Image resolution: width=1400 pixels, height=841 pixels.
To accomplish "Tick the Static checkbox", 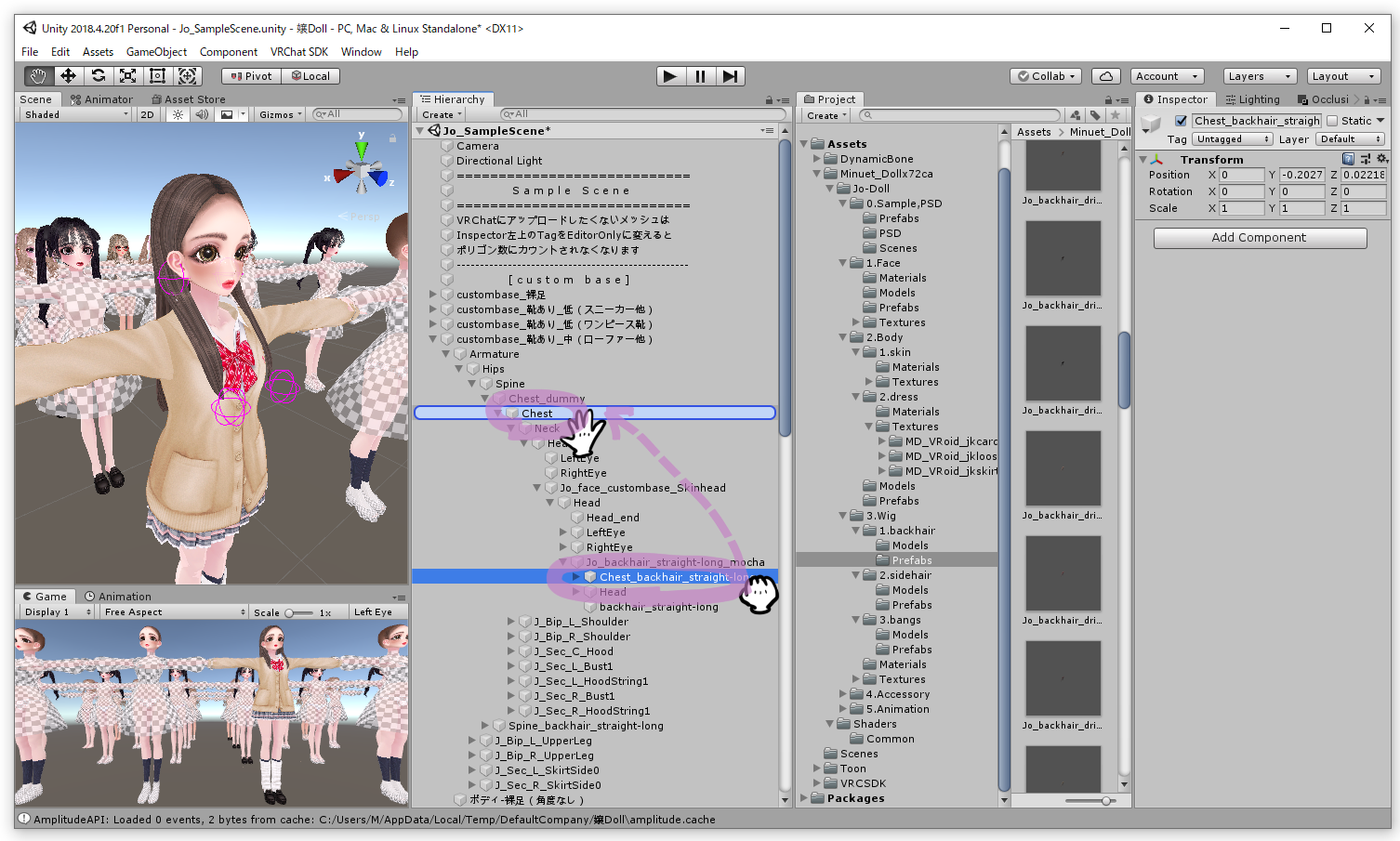I will pos(1332,121).
